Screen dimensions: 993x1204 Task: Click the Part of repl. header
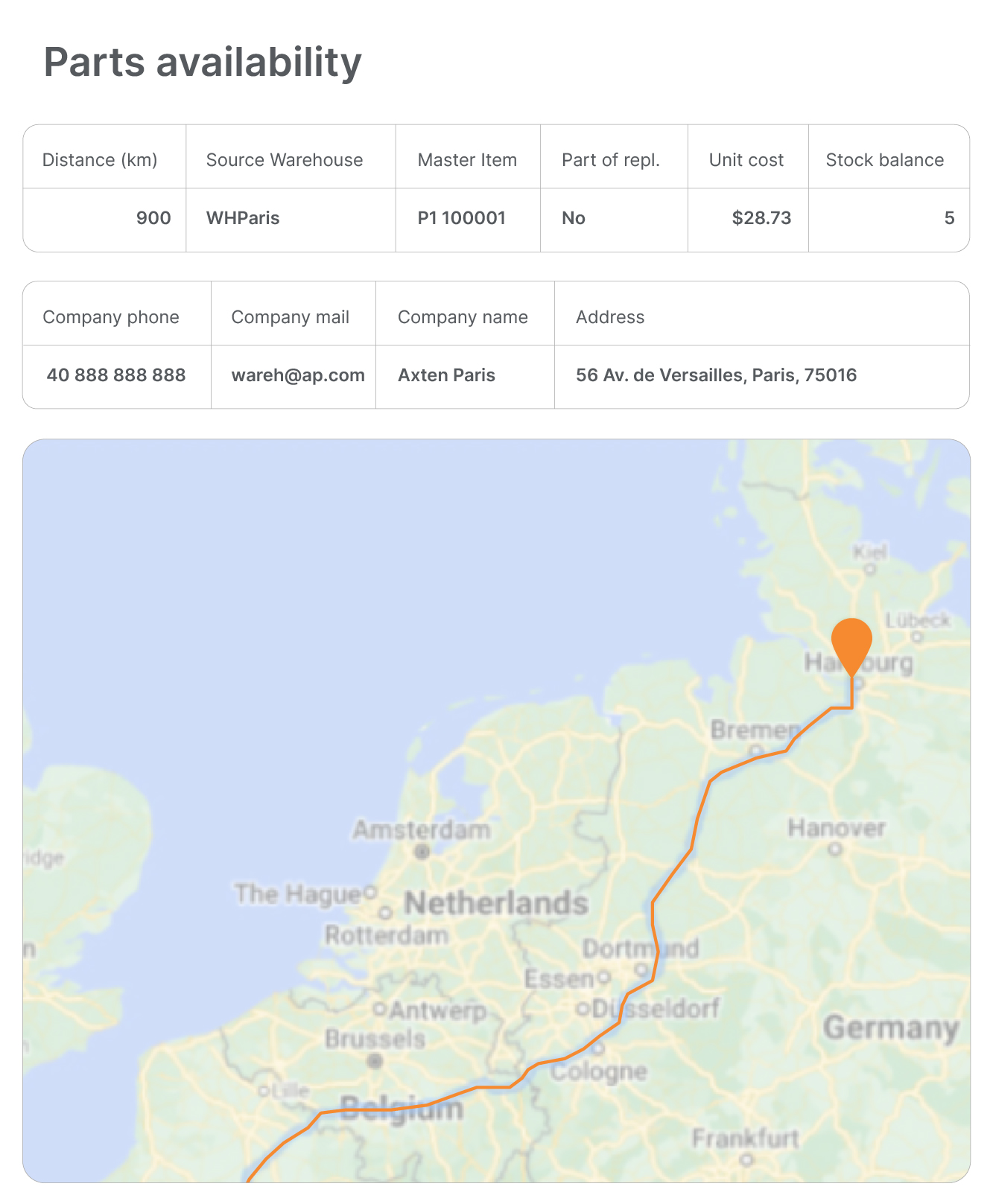click(x=611, y=160)
